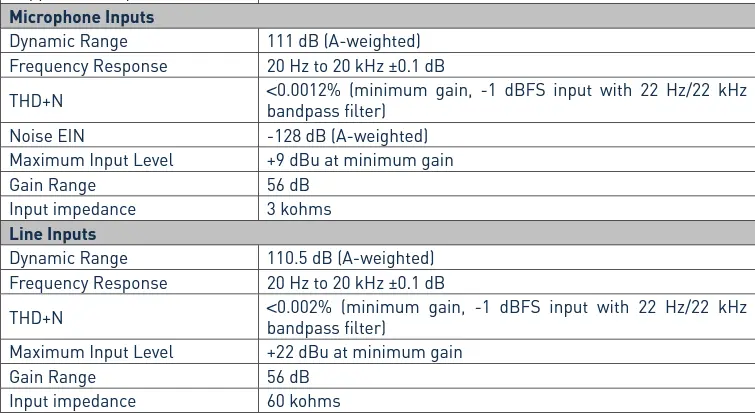
Task: Click Input impedance label under Line Inputs
Action: click(x=72, y=401)
